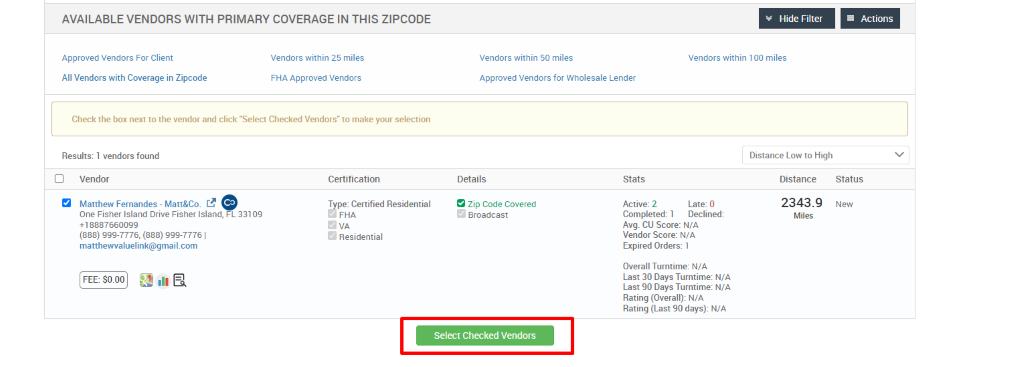1024x367 pixels.
Task: Click matthewvaluelink@gmail.com email link
Action: coord(138,246)
